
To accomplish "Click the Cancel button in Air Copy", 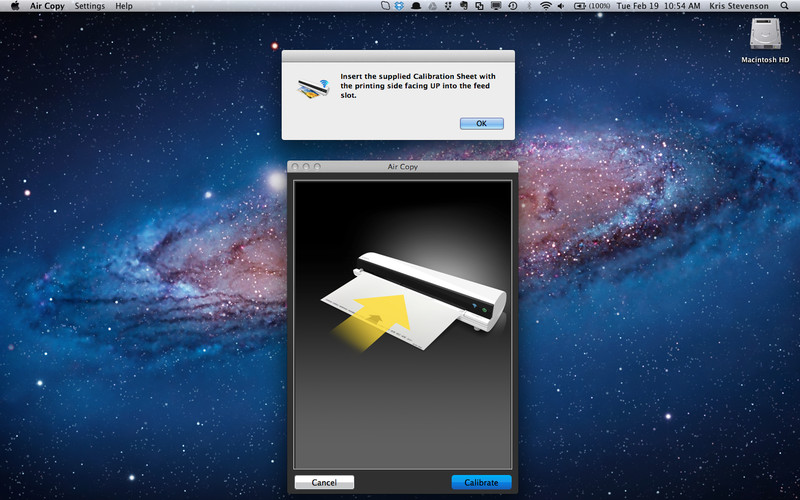I will [324, 482].
